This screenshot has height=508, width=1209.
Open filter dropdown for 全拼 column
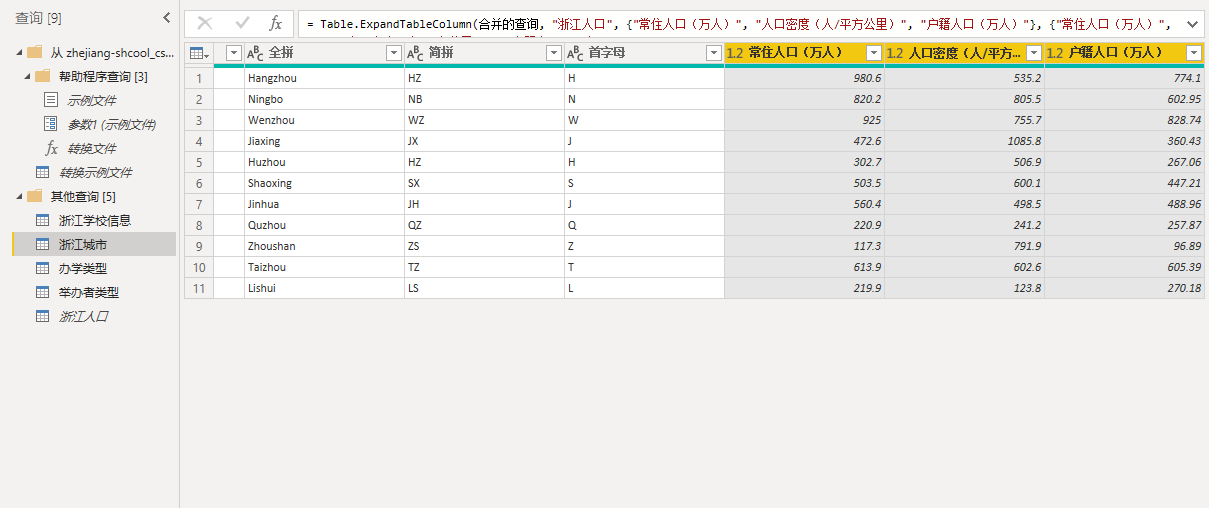coord(393,53)
